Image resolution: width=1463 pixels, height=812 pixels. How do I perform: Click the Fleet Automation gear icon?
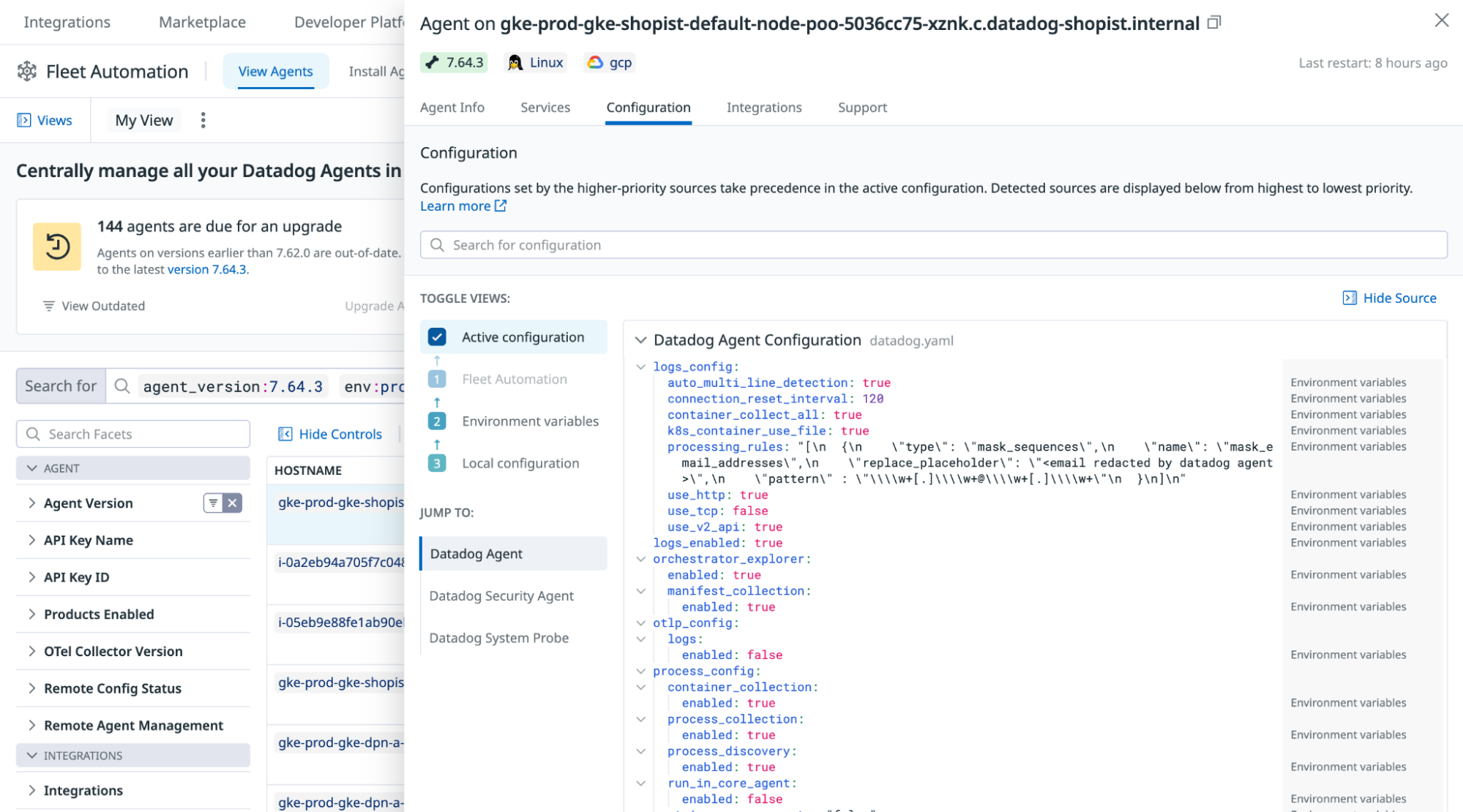pos(27,71)
